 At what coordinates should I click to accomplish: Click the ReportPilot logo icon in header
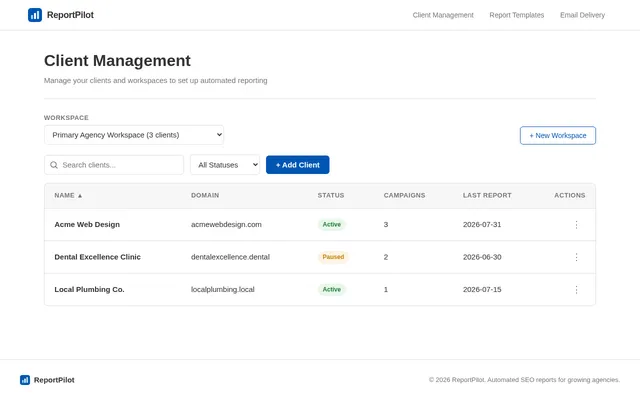[x=35, y=15]
